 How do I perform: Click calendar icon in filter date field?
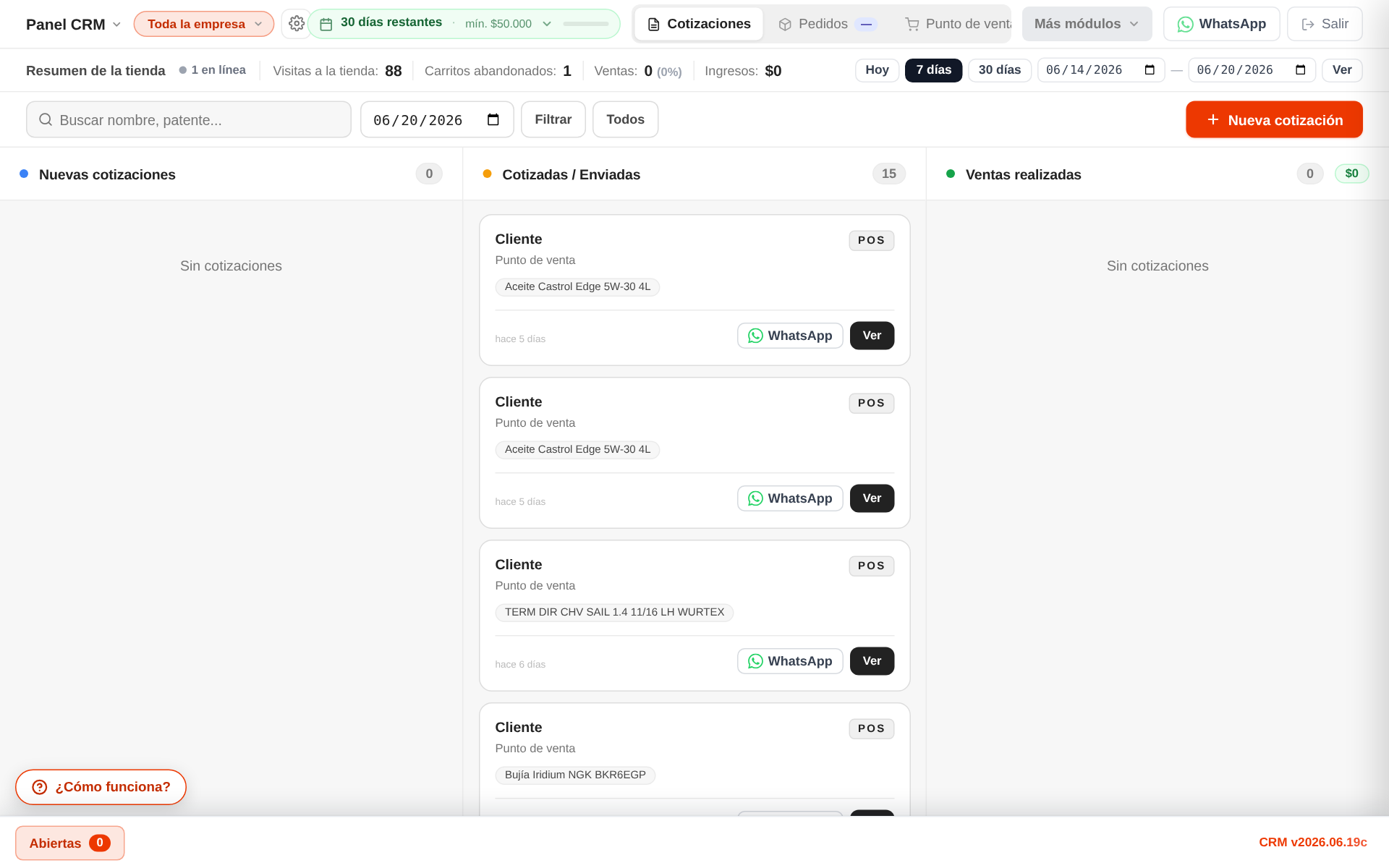tap(493, 120)
